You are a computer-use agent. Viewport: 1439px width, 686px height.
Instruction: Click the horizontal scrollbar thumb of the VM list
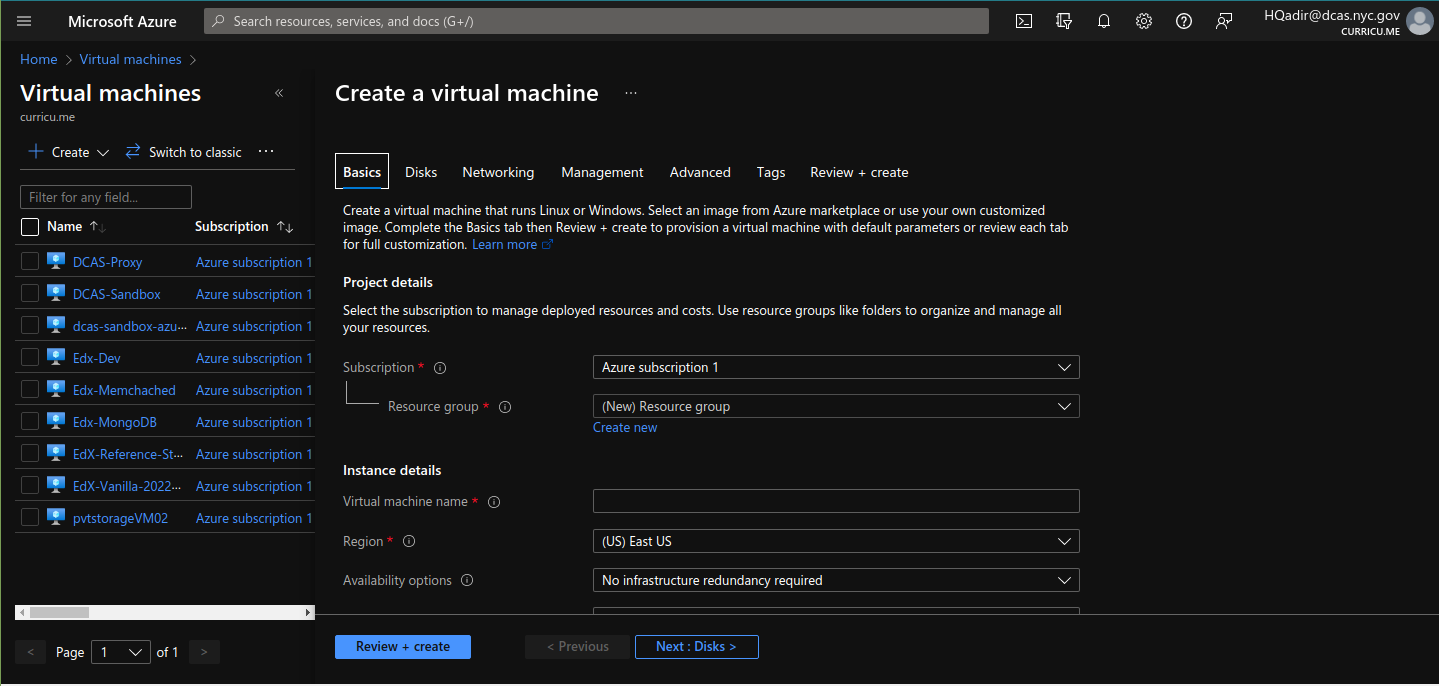point(59,612)
